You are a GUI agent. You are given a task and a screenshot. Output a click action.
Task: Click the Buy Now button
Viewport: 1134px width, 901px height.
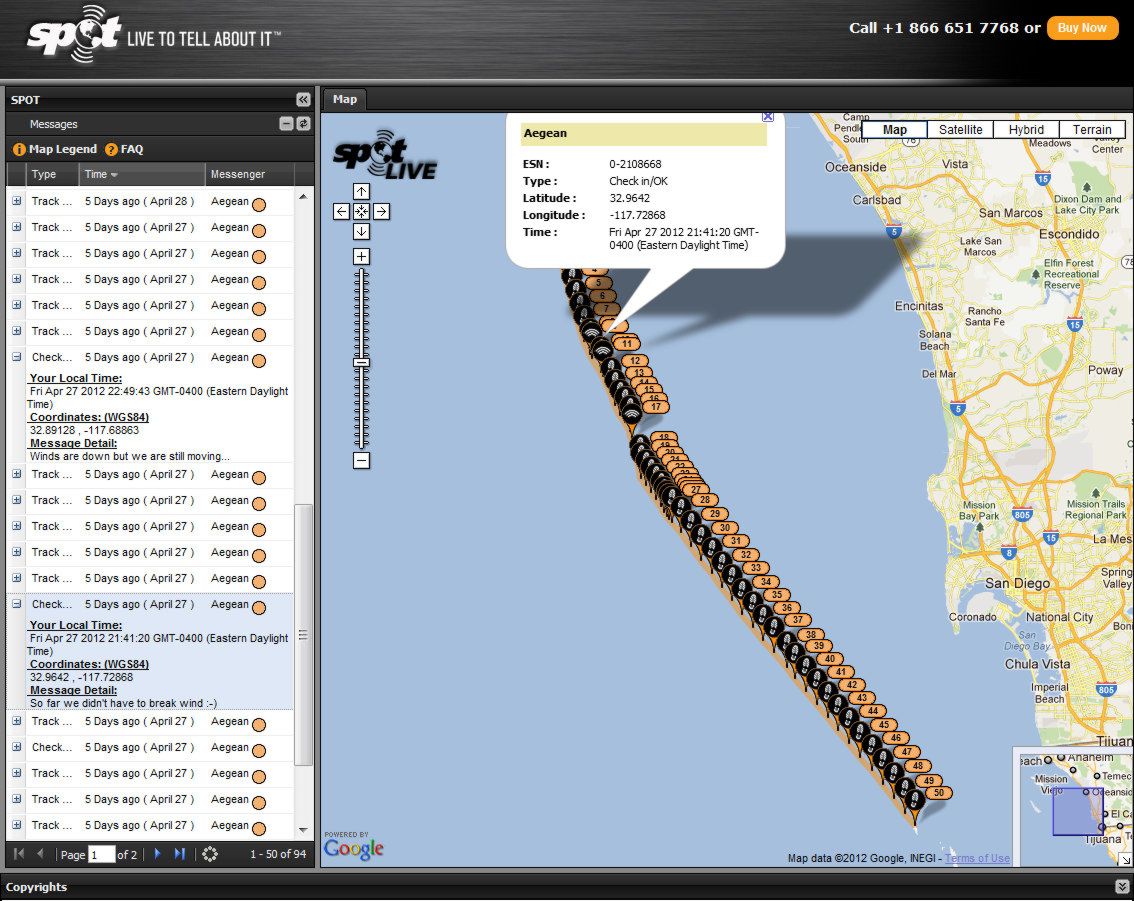1082,28
